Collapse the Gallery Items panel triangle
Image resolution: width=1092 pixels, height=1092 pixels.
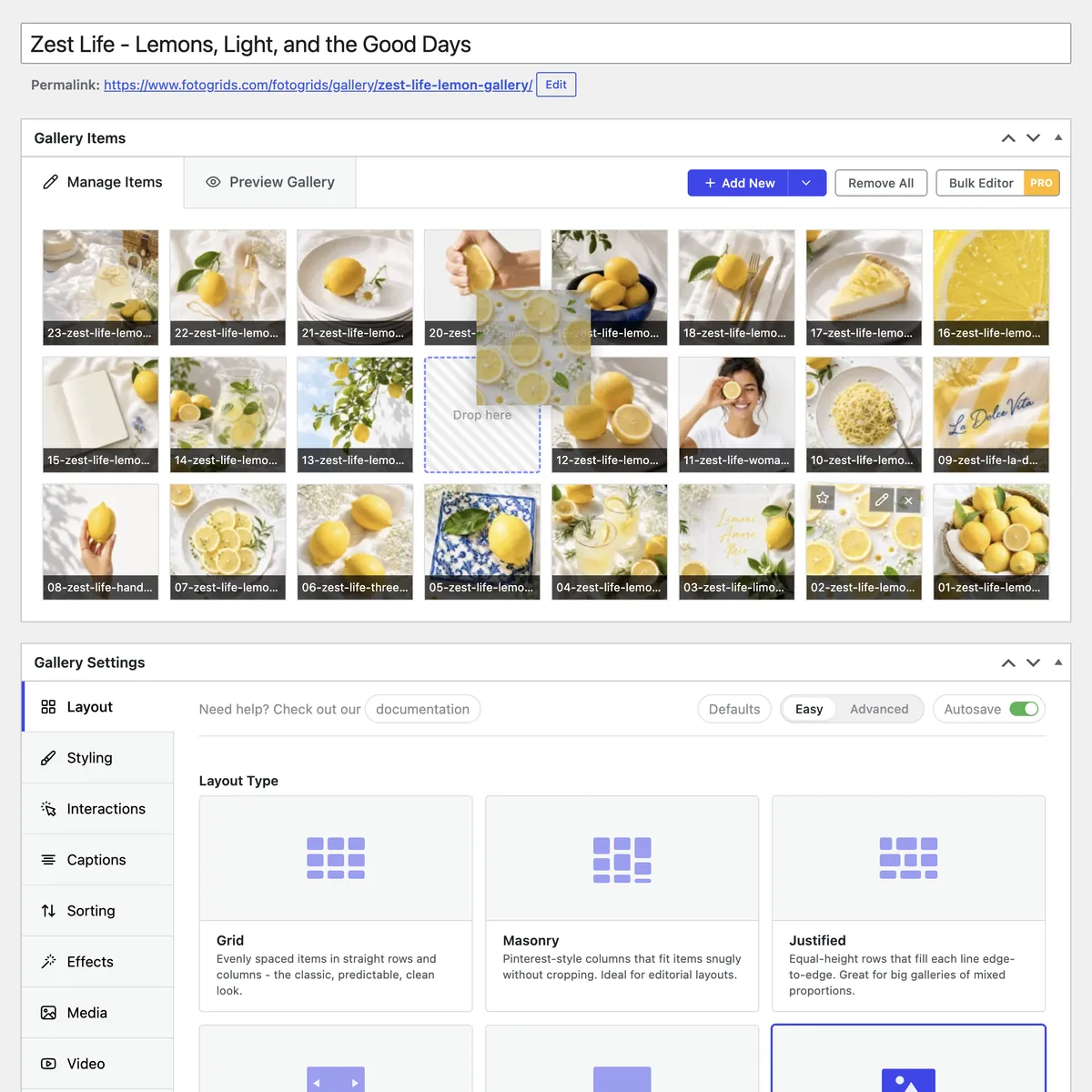point(1058,137)
